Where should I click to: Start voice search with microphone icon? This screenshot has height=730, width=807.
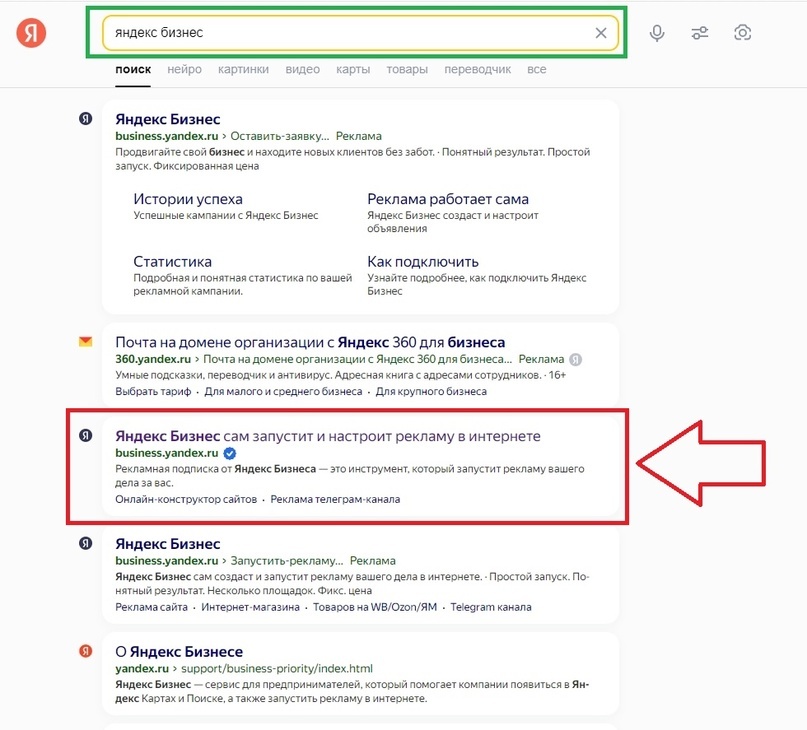pyautogui.click(x=657, y=33)
